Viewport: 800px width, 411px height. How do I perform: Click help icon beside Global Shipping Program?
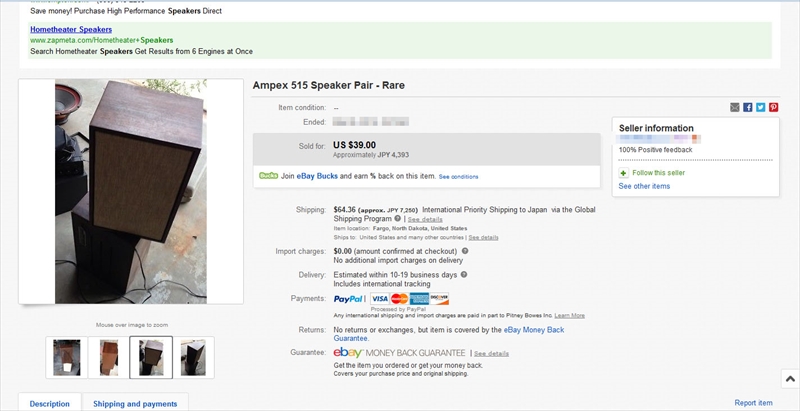[x=397, y=219]
